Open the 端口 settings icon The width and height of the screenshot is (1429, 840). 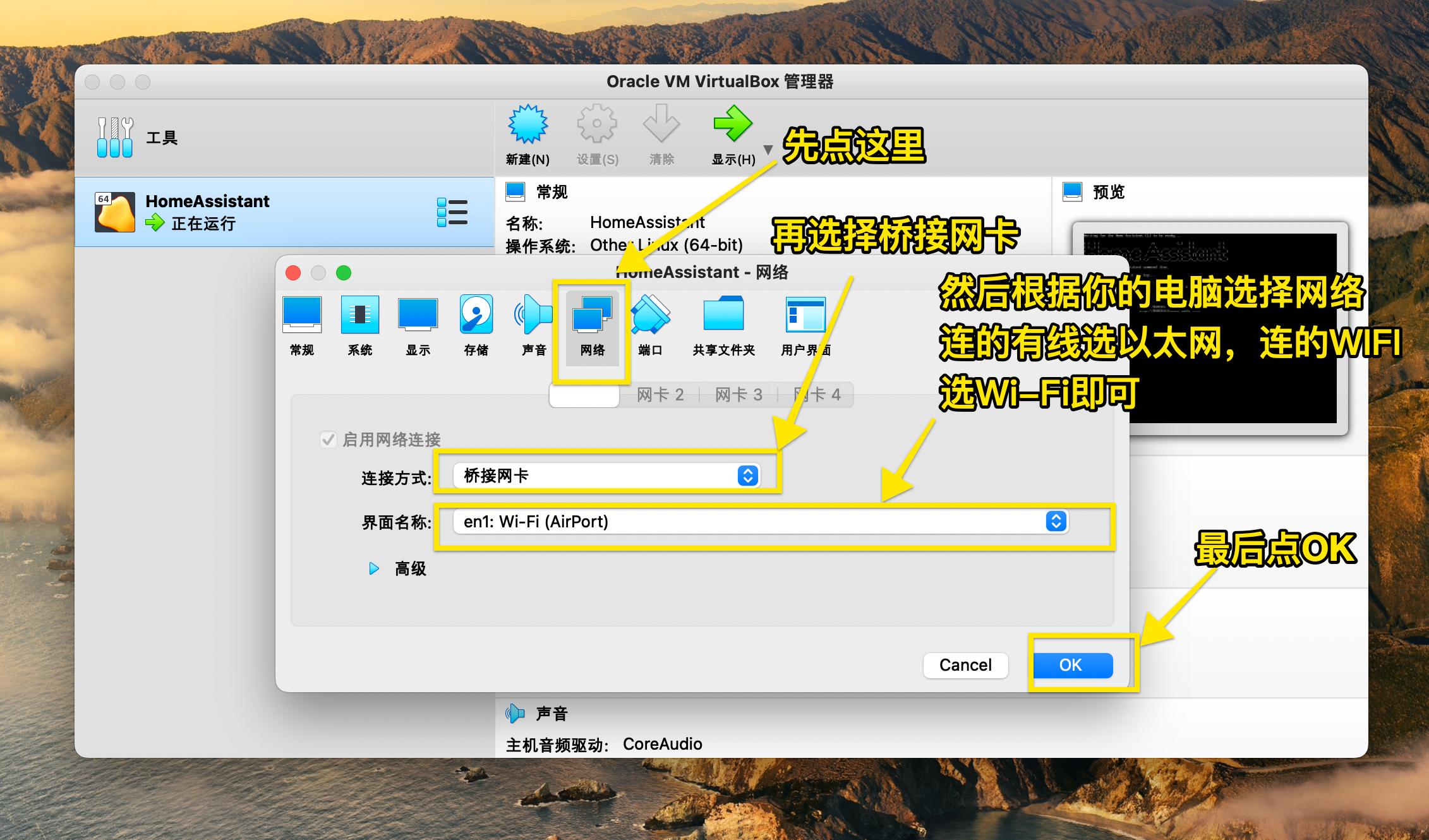[x=651, y=325]
